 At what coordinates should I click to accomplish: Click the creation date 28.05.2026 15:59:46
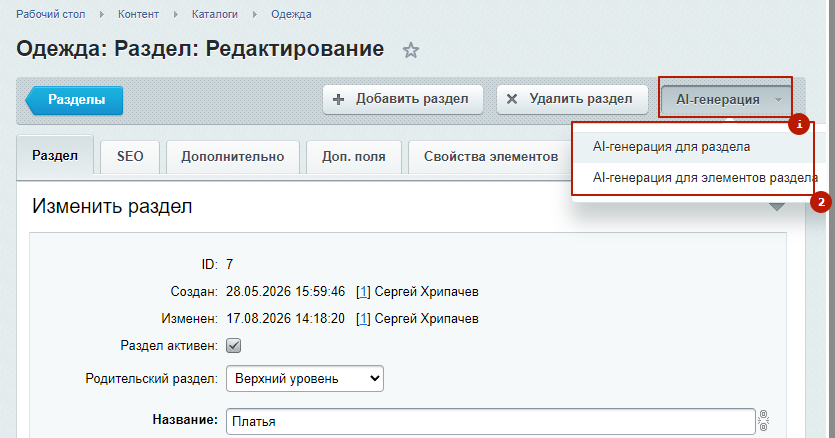(285, 291)
